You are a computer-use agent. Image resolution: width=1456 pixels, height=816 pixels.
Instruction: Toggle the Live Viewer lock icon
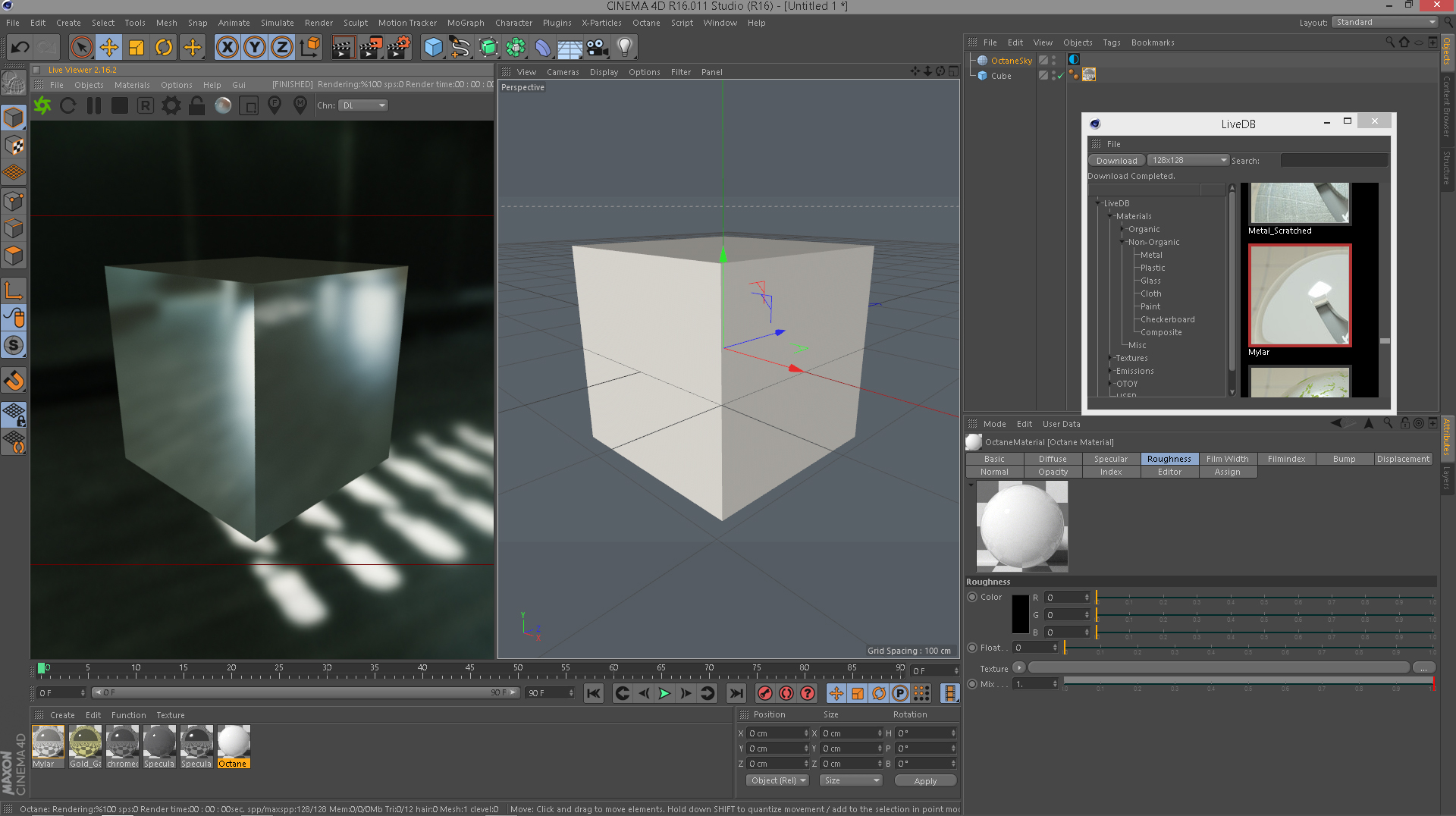(196, 106)
